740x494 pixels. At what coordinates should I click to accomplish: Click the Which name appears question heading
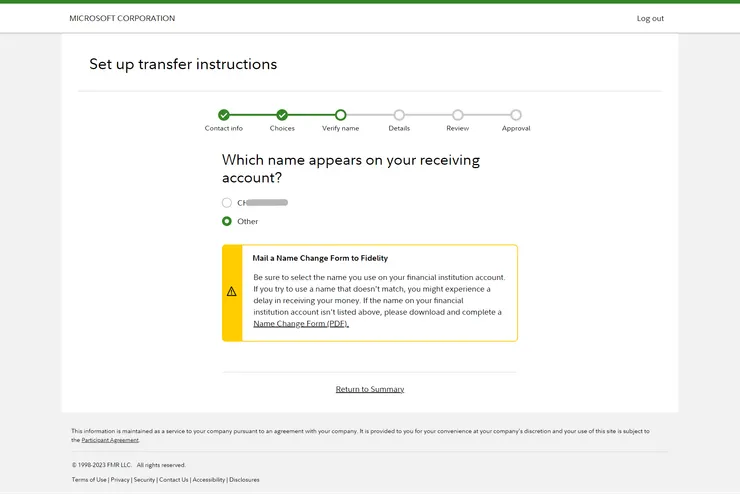(x=351, y=168)
